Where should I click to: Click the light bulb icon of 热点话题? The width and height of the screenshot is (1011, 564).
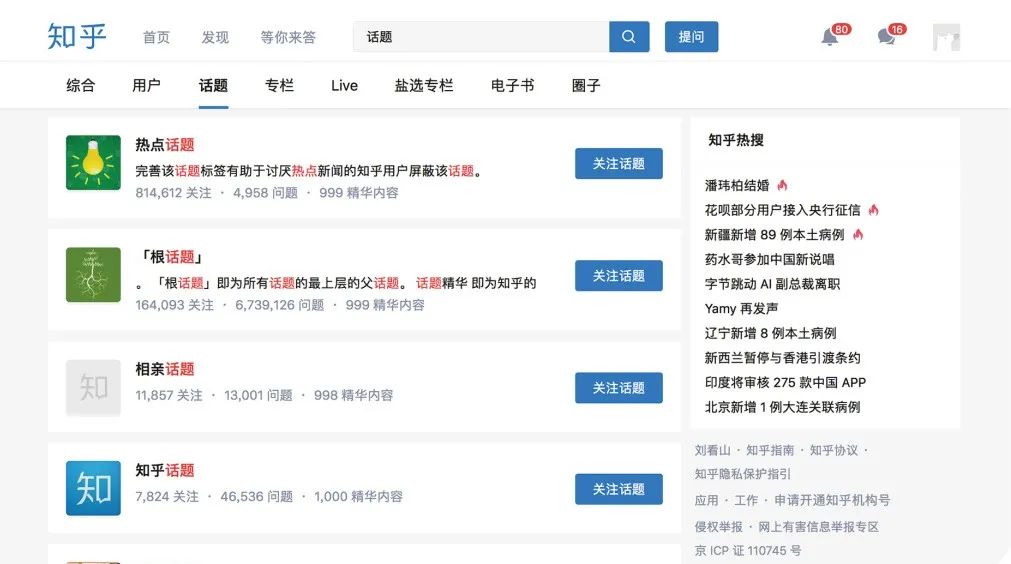pyautogui.click(x=93, y=162)
